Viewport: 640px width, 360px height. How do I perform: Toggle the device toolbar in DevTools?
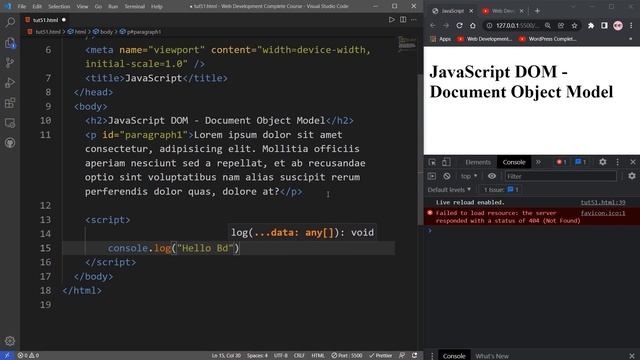point(446,162)
